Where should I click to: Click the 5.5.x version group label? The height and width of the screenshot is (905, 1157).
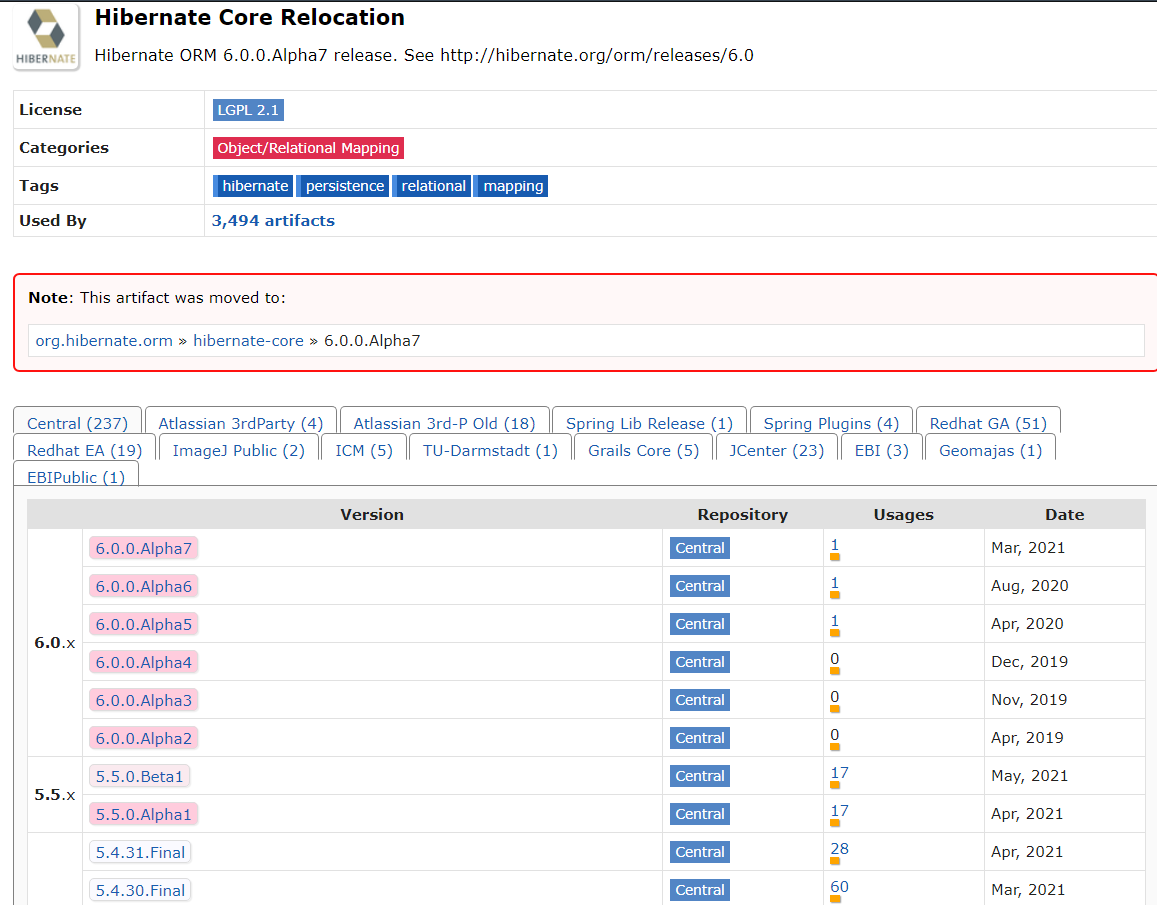coord(55,795)
